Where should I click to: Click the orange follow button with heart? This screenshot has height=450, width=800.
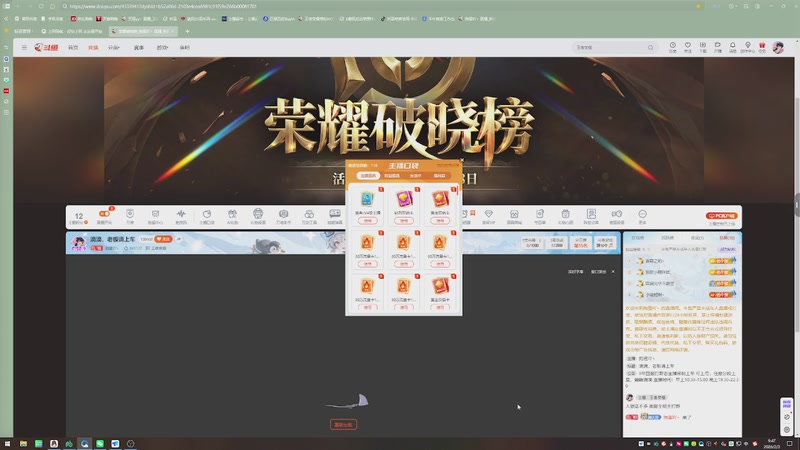[x=163, y=239]
